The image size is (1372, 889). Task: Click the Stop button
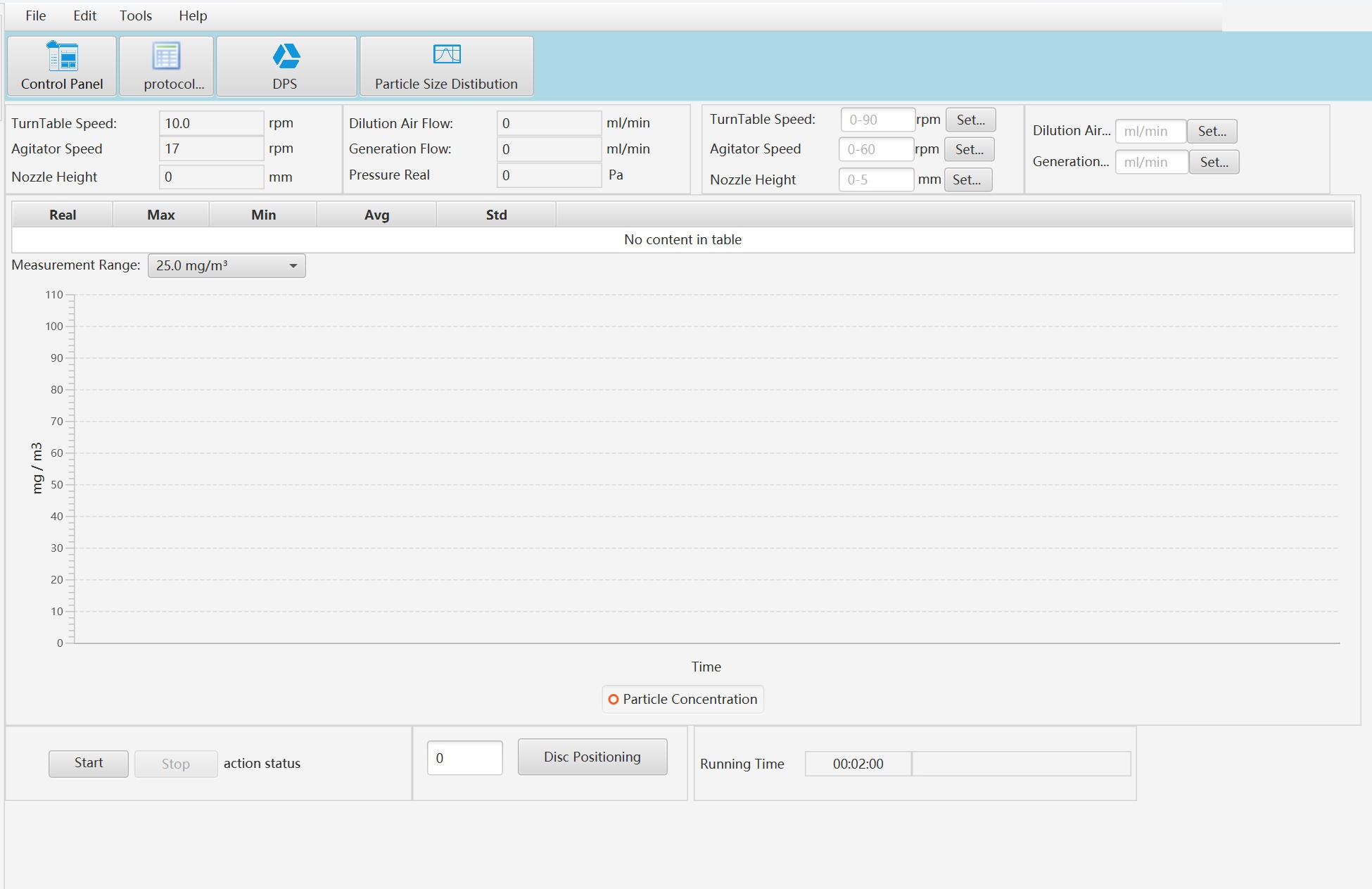(176, 764)
